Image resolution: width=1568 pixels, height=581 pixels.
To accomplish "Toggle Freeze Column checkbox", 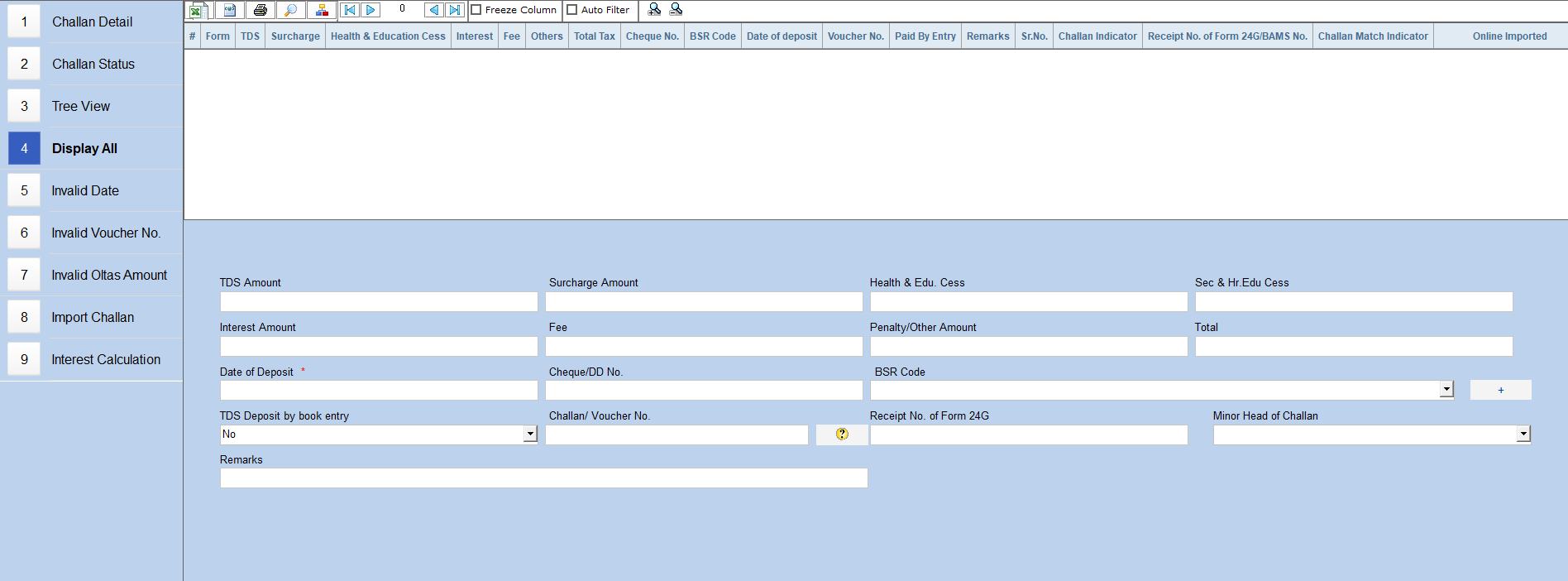I will (476, 10).
